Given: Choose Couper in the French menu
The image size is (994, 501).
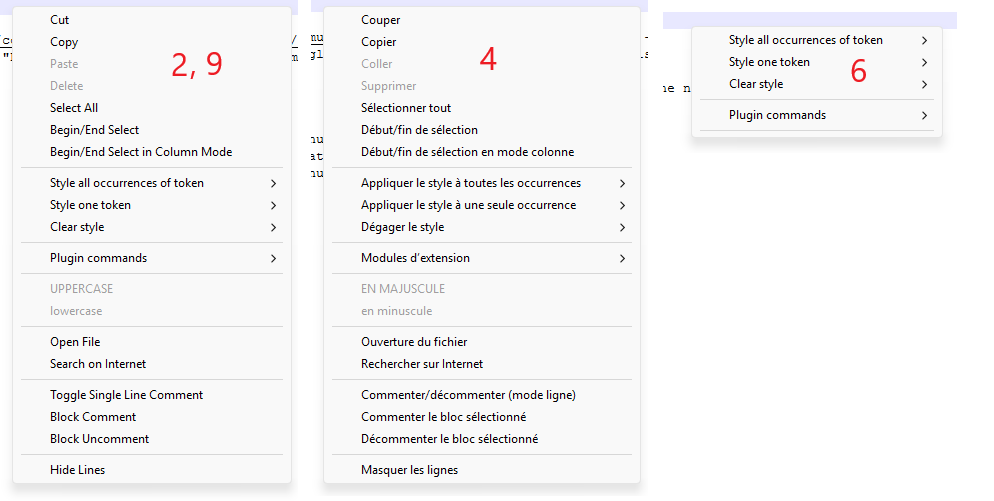Looking at the screenshot, I should pyautogui.click(x=380, y=20).
